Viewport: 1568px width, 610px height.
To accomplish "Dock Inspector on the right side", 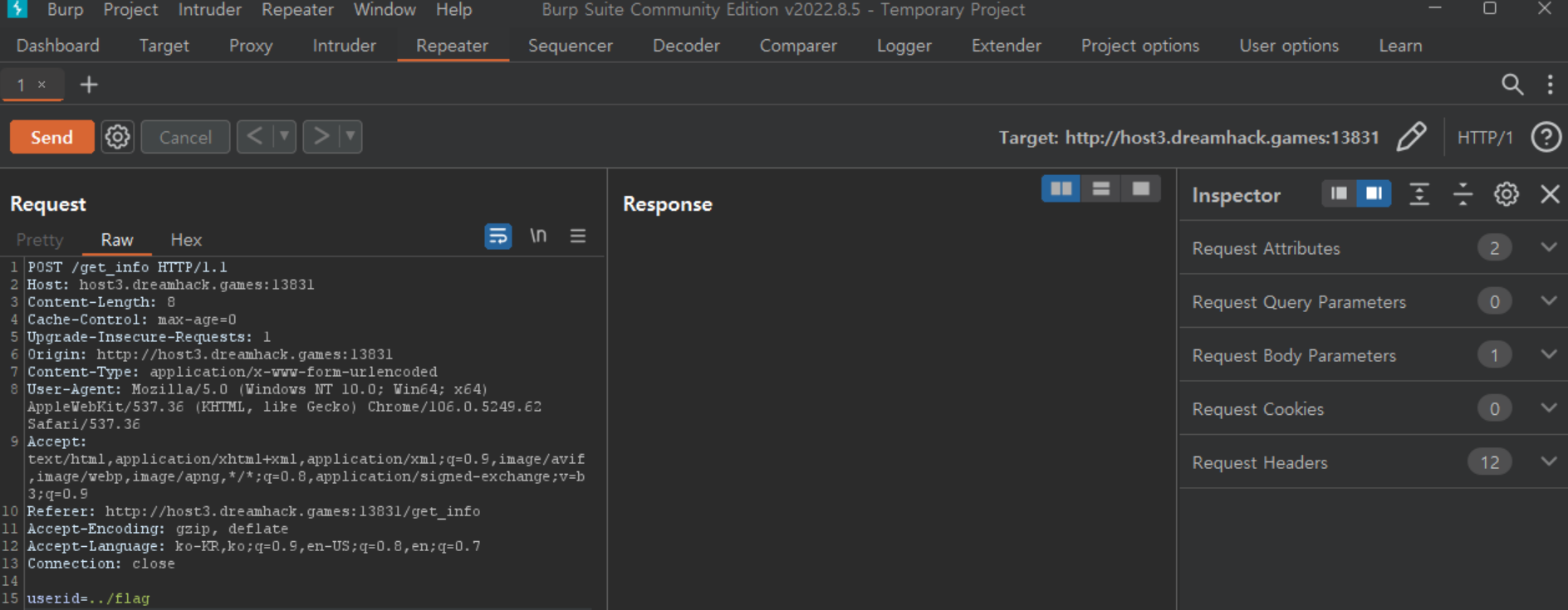I will tap(1374, 193).
